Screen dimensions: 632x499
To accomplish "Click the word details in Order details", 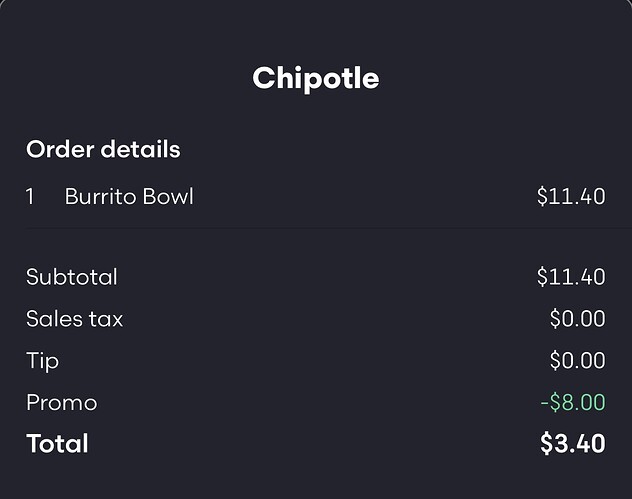I will (x=140, y=150).
